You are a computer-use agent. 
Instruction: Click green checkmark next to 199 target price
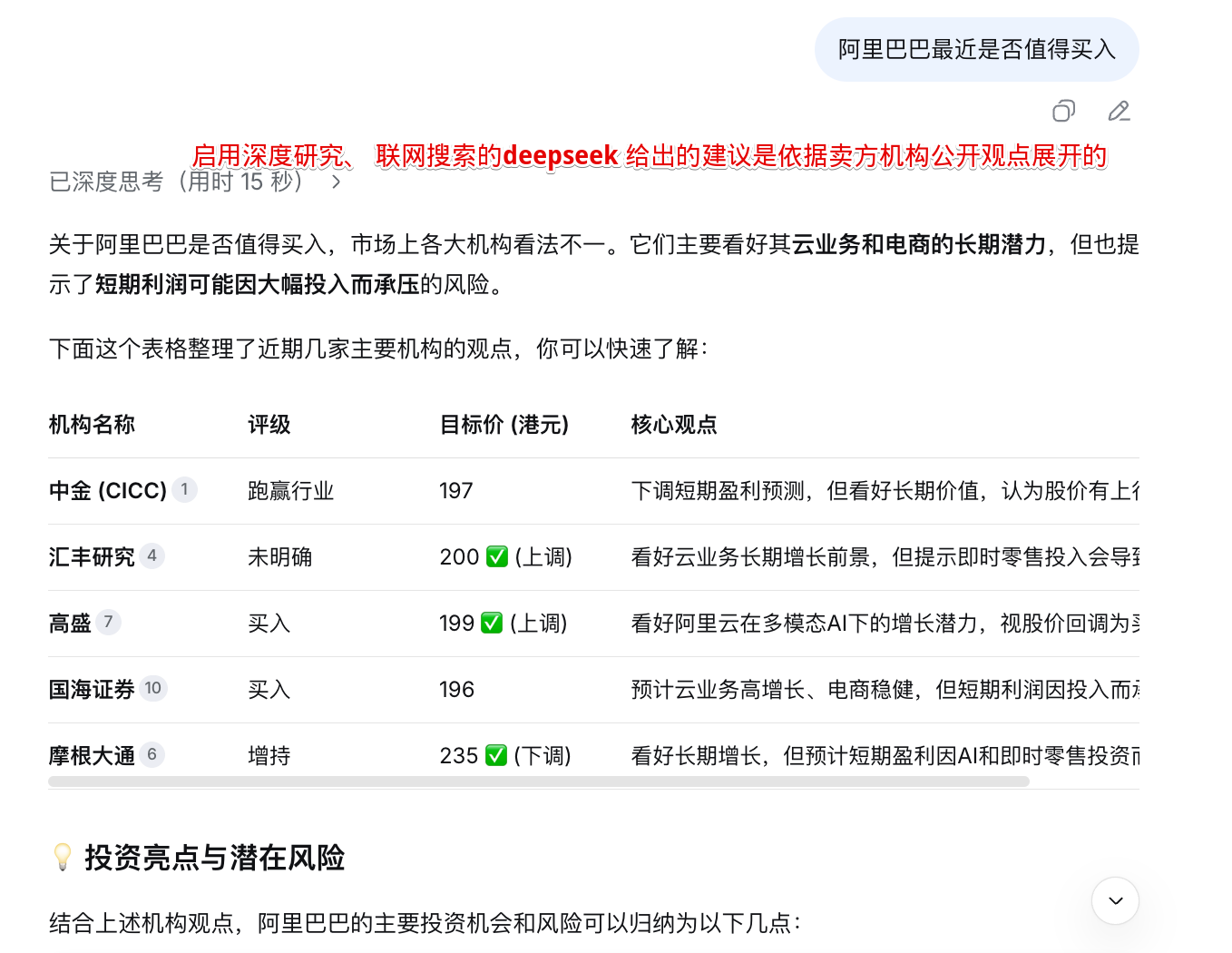click(492, 623)
